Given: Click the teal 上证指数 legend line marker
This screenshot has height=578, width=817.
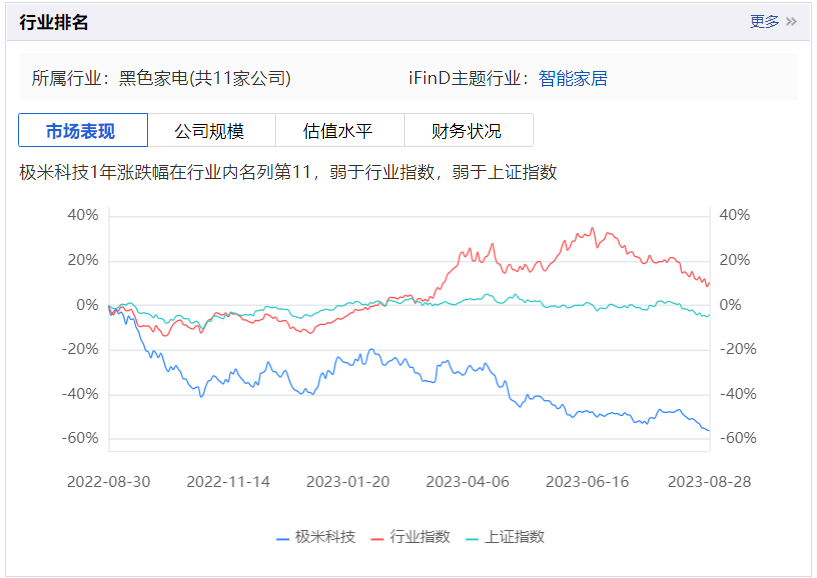Looking at the screenshot, I should coord(473,538).
